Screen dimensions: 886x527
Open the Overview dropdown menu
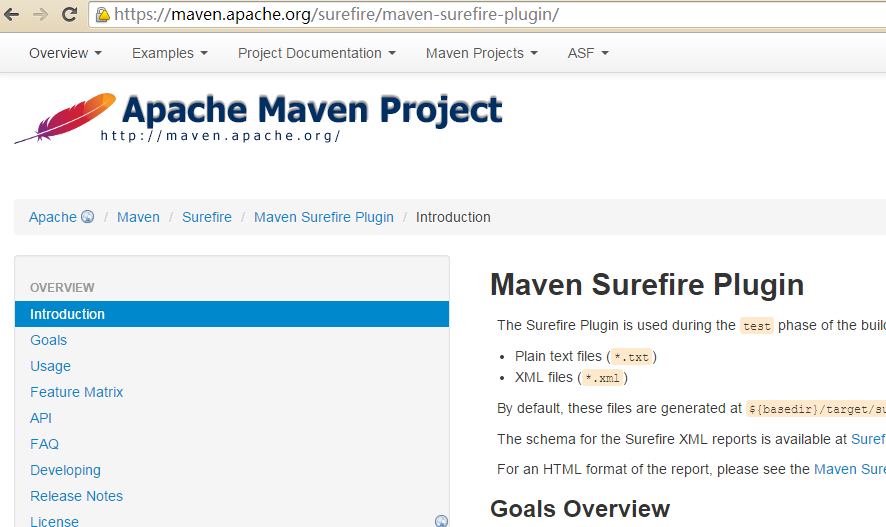[65, 53]
